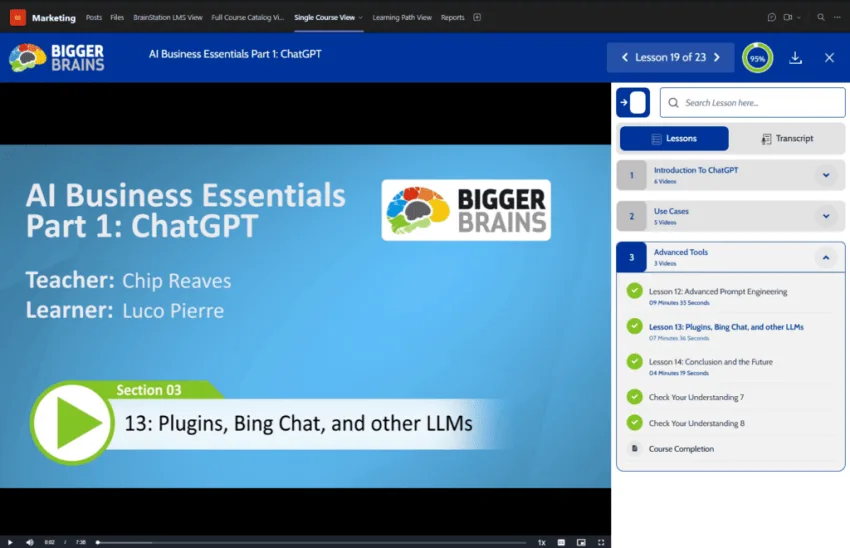Image resolution: width=850 pixels, height=548 pixels.
Task: Open the Posts tab
Action: [94, 17]
